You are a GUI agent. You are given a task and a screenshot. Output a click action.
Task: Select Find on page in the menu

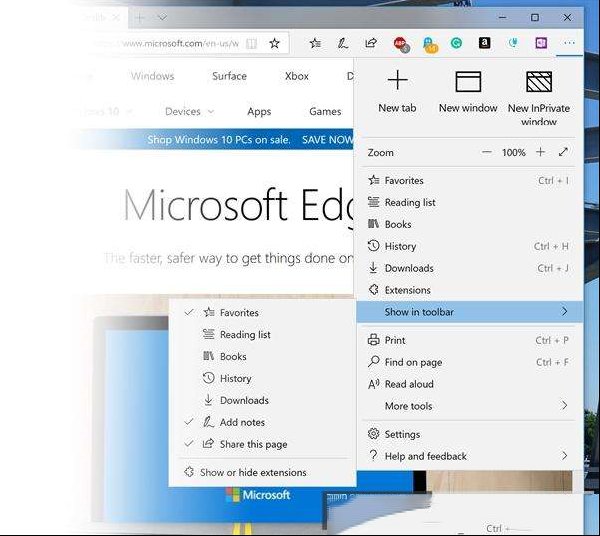(469, 362)
